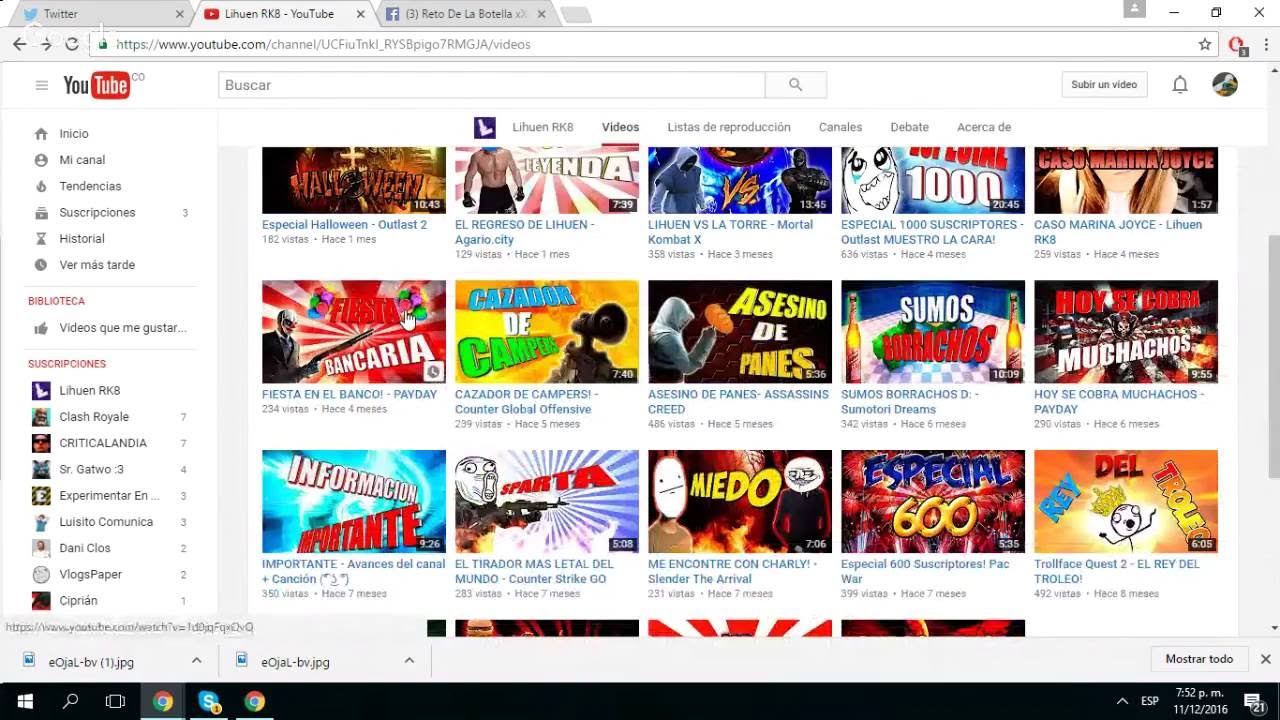Click the liked videos thumbs-up icon

[41, 328]
